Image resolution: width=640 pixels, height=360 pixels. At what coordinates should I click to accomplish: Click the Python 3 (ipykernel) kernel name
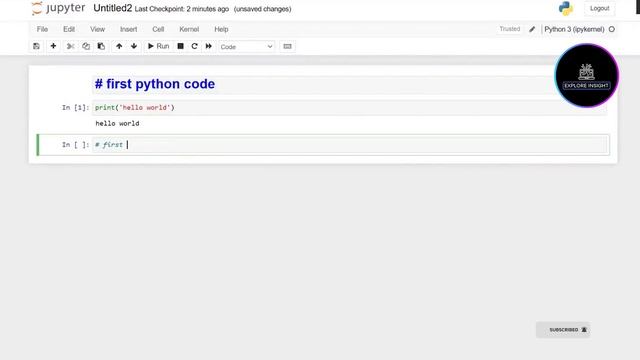point(574,29)
